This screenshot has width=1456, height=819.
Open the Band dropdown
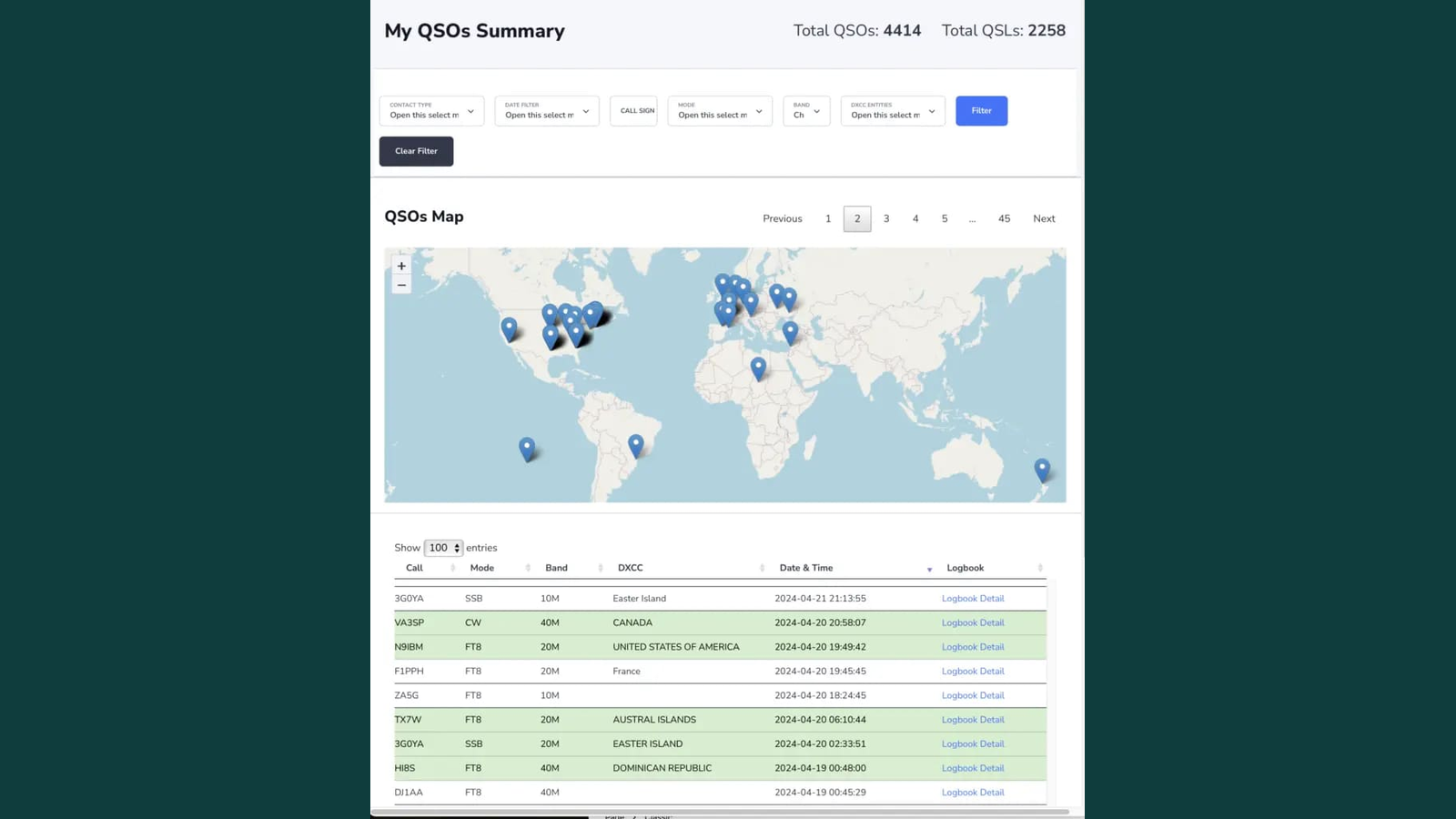click(x=806, y=111)
